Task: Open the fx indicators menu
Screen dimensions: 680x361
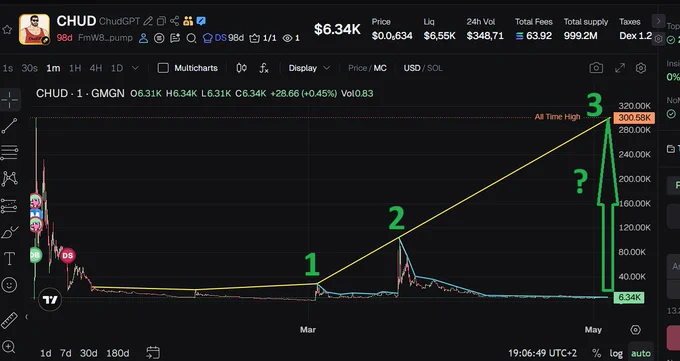Action: point(264,68)
